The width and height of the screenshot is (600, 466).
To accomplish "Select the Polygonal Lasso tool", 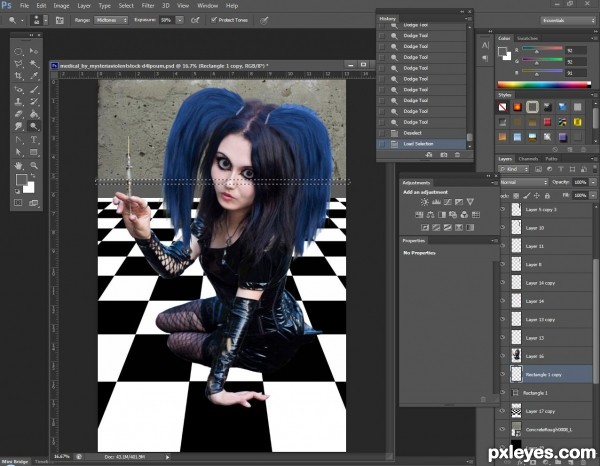I will click(18, 64).
